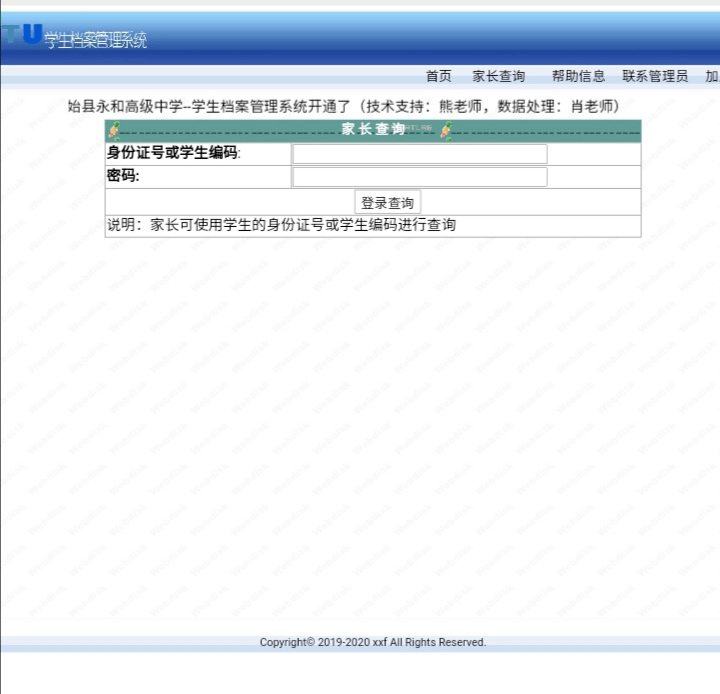Viewport: 720px width, 694px height.
Task: Focus the 密码 input field
Action: [420, 177]
